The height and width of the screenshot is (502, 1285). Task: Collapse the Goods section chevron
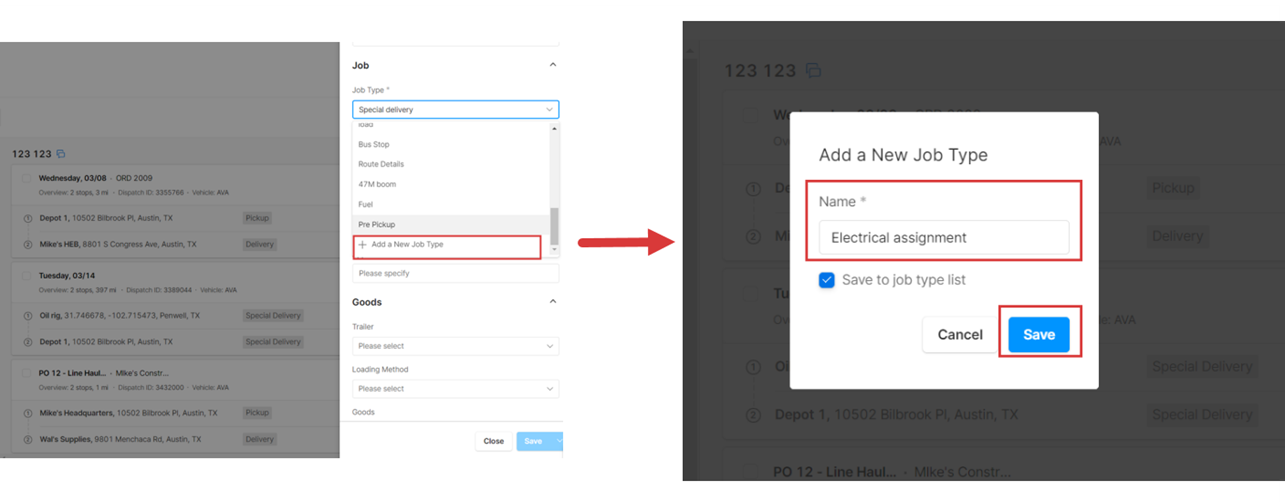(x=553, y=302)
